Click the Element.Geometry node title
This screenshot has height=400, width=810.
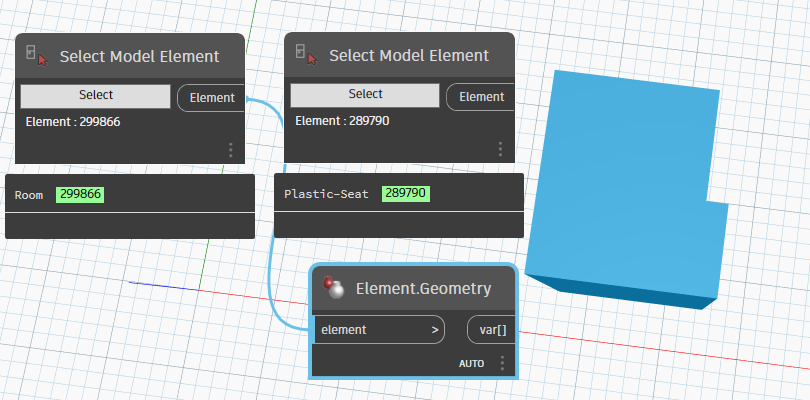423,289
